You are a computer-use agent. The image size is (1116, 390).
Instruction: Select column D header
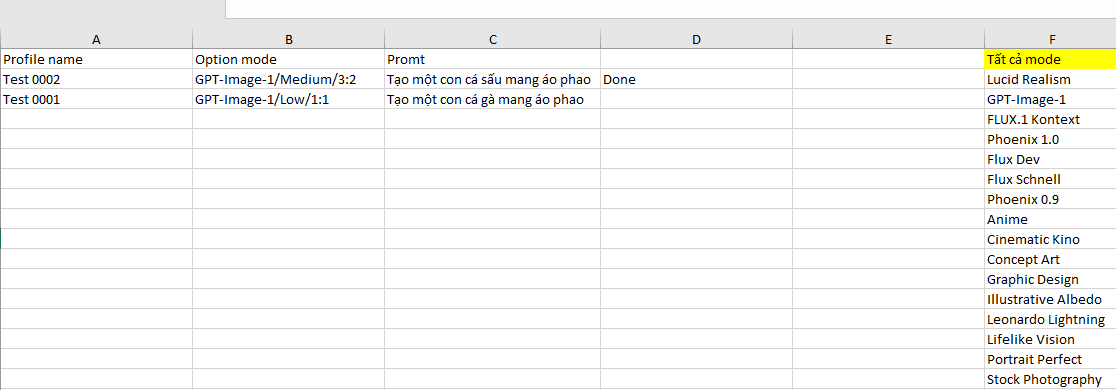(x=697, y=40)
